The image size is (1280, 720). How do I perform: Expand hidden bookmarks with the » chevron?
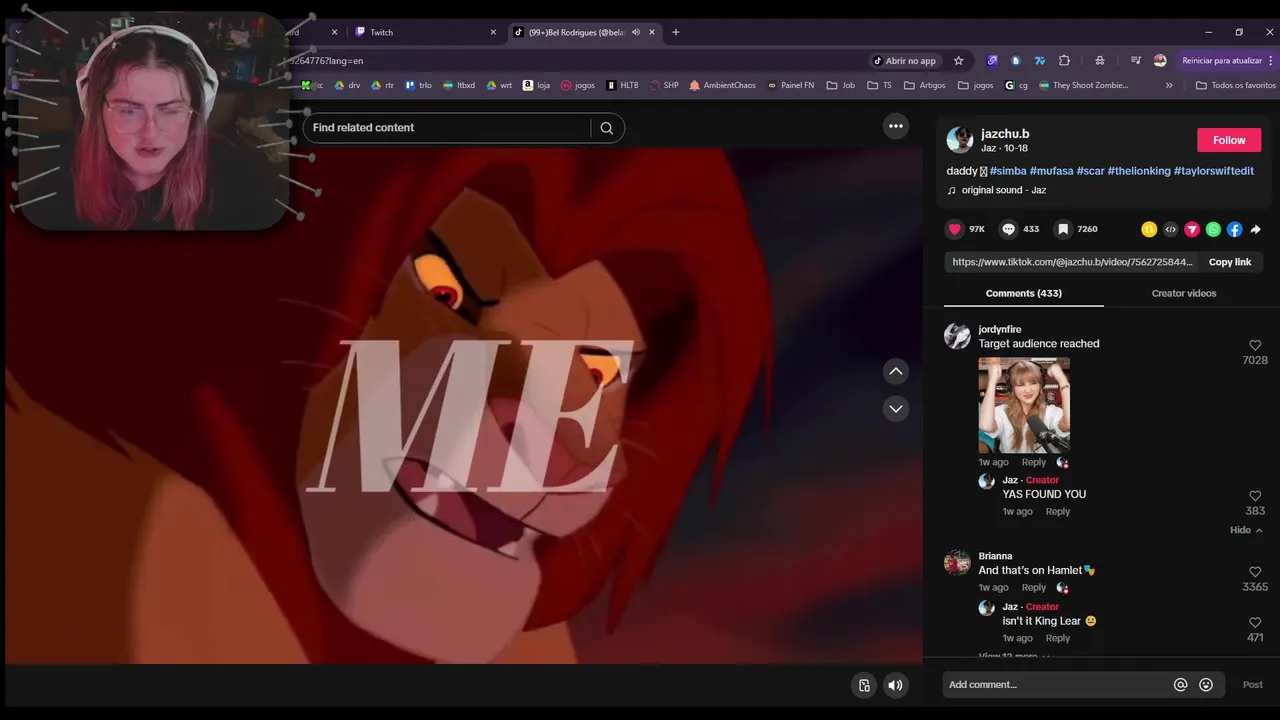point(1169,85)
